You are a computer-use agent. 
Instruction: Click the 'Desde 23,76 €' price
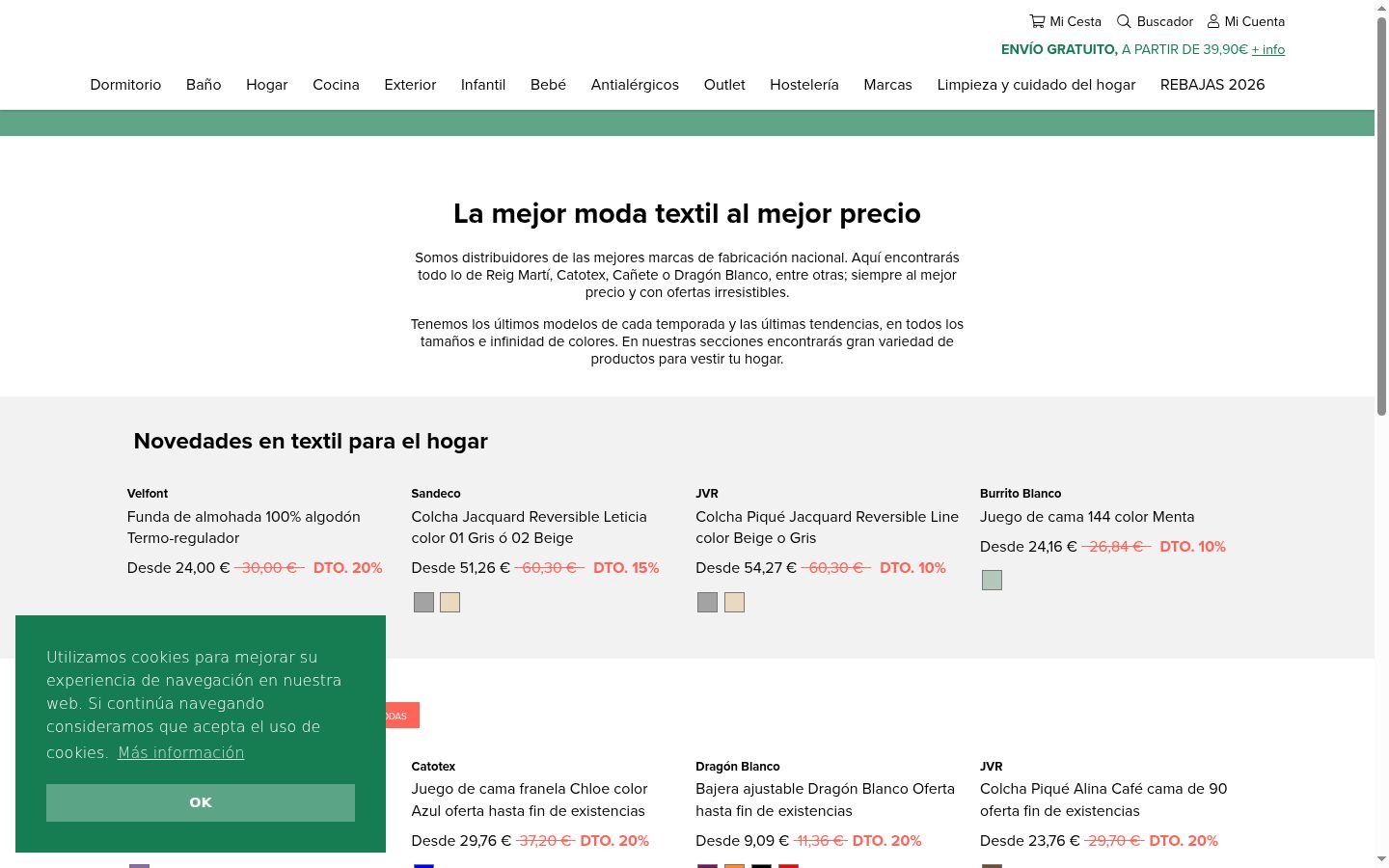(x=1030, y=841)
